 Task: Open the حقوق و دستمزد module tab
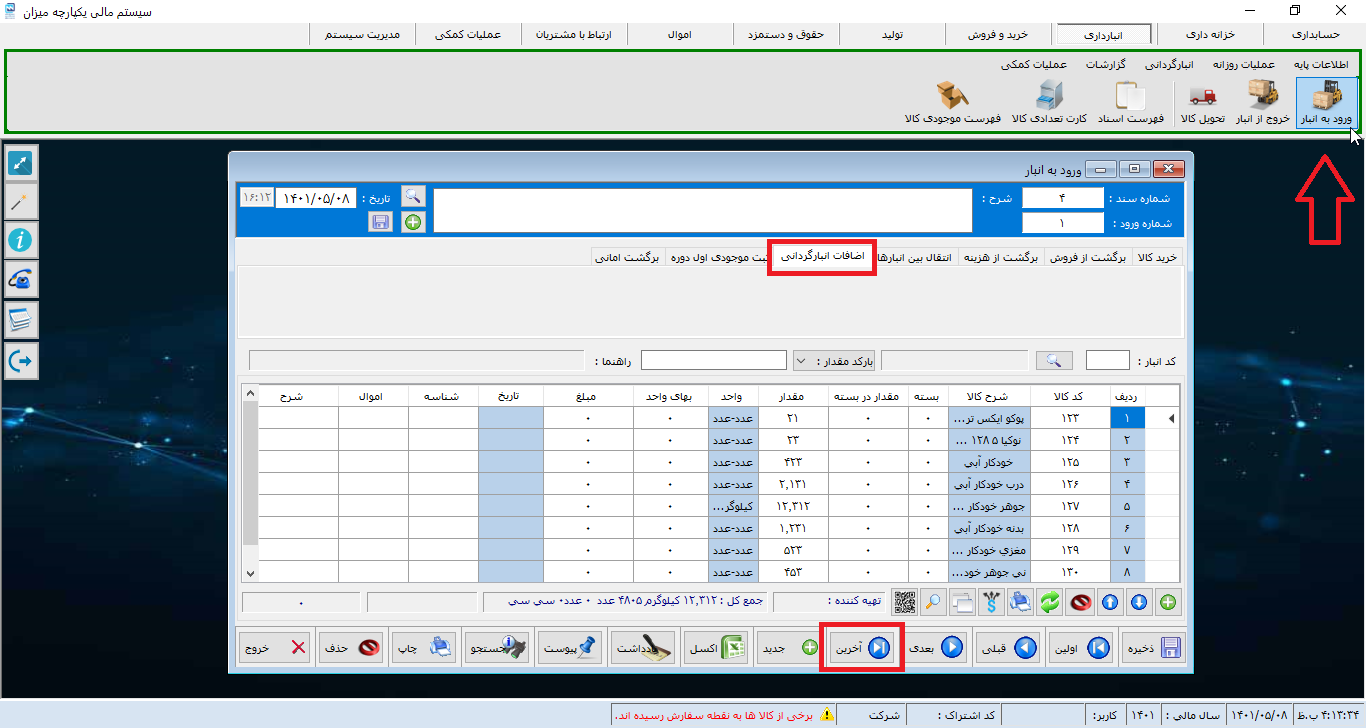click(786, 34)
